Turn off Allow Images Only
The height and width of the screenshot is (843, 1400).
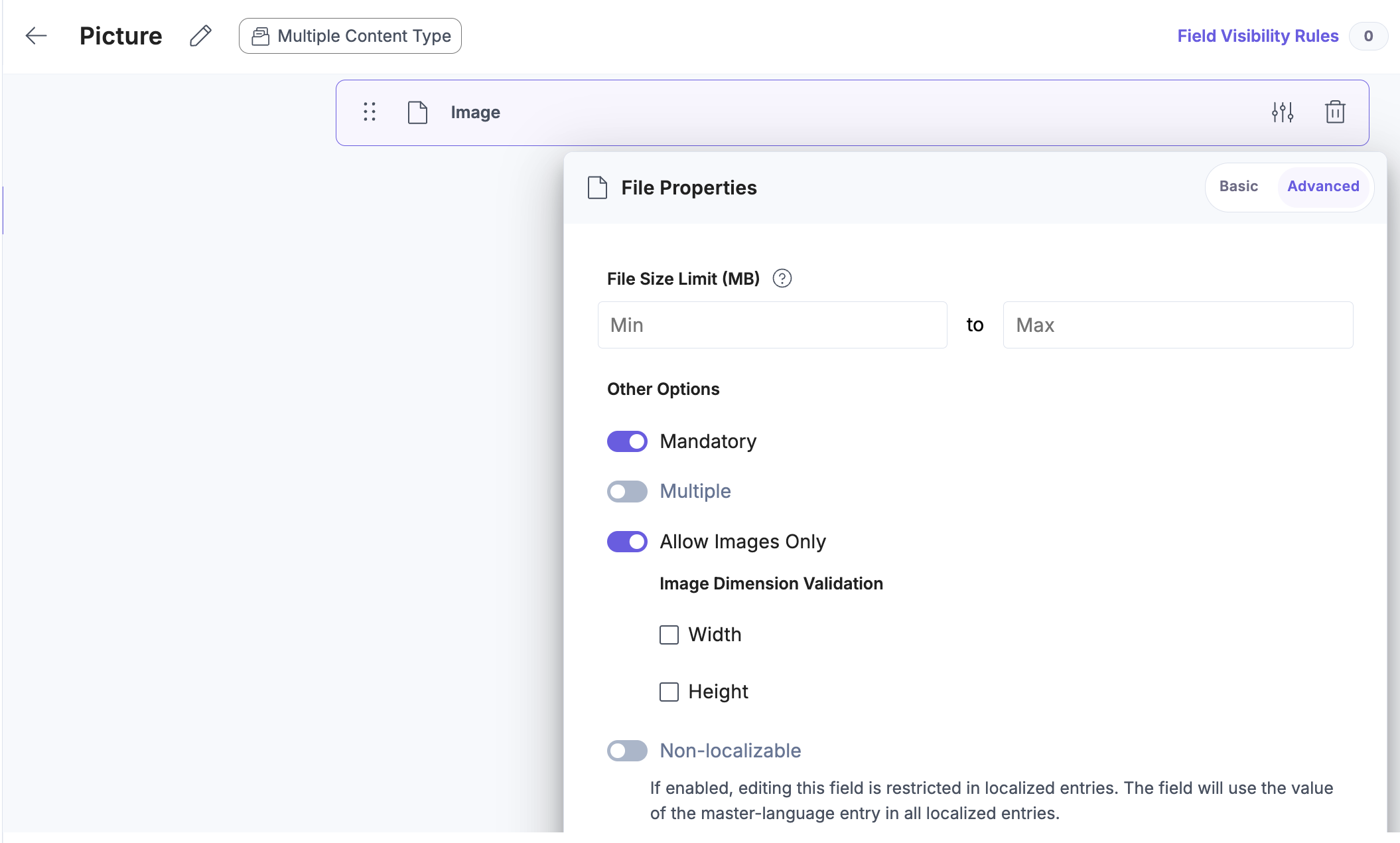pyautogui.click(x=627, y=542)
